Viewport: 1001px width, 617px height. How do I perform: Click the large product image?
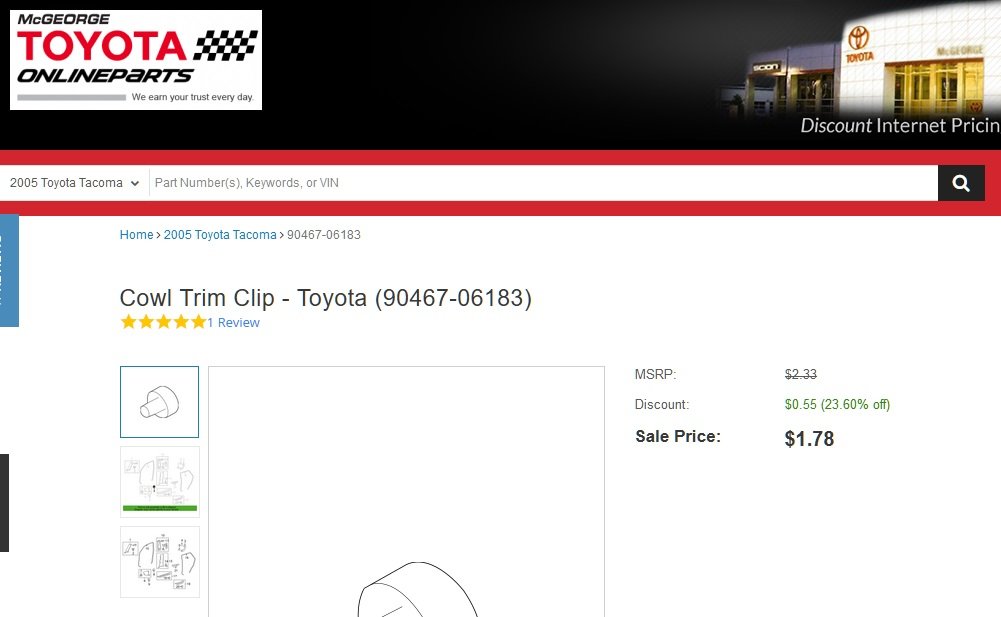[x=407, y=492]
